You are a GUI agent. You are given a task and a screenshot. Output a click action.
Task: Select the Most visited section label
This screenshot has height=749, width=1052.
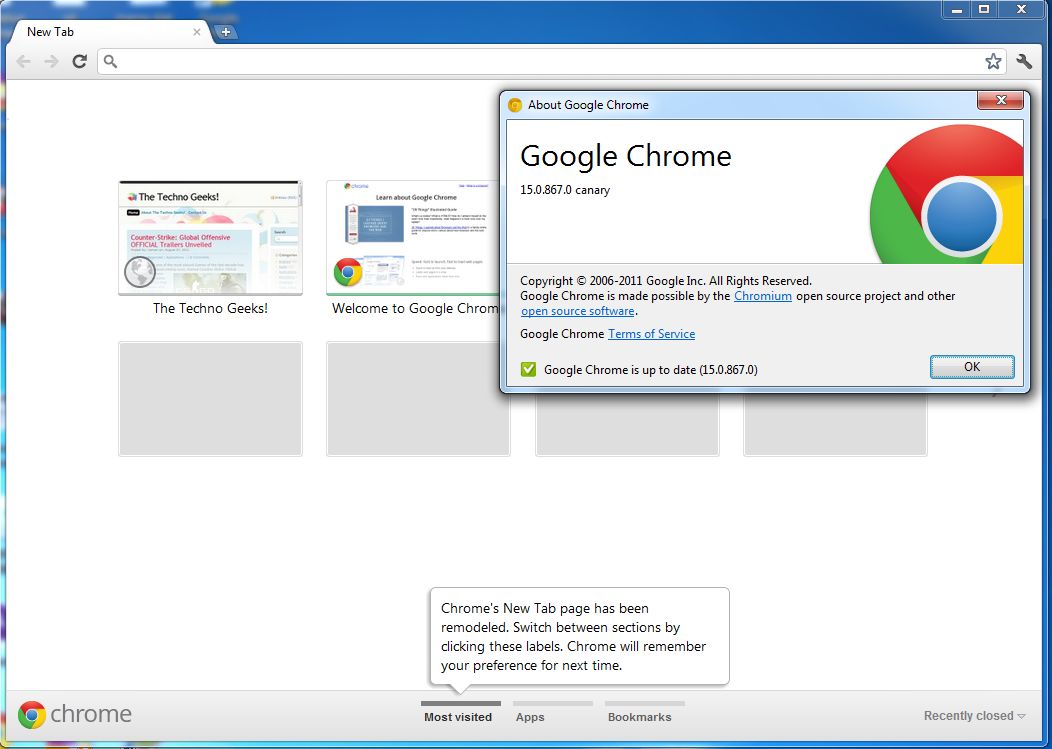click(459, 717)
